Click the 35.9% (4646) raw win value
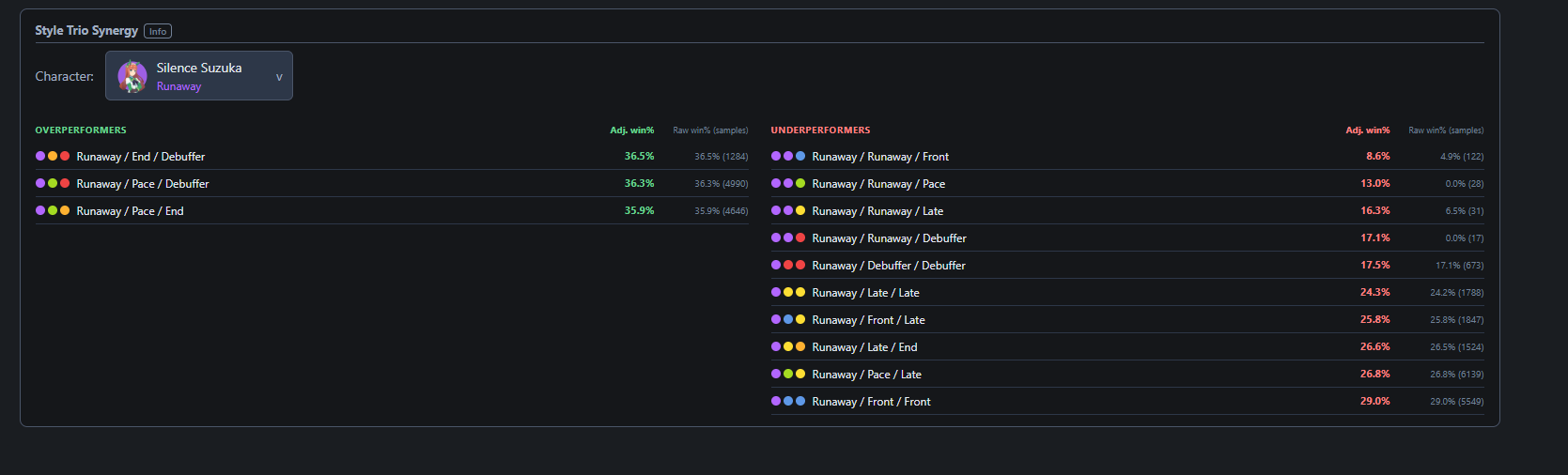The width and height of the screenshot is (1568, 475). pos(722,211)
